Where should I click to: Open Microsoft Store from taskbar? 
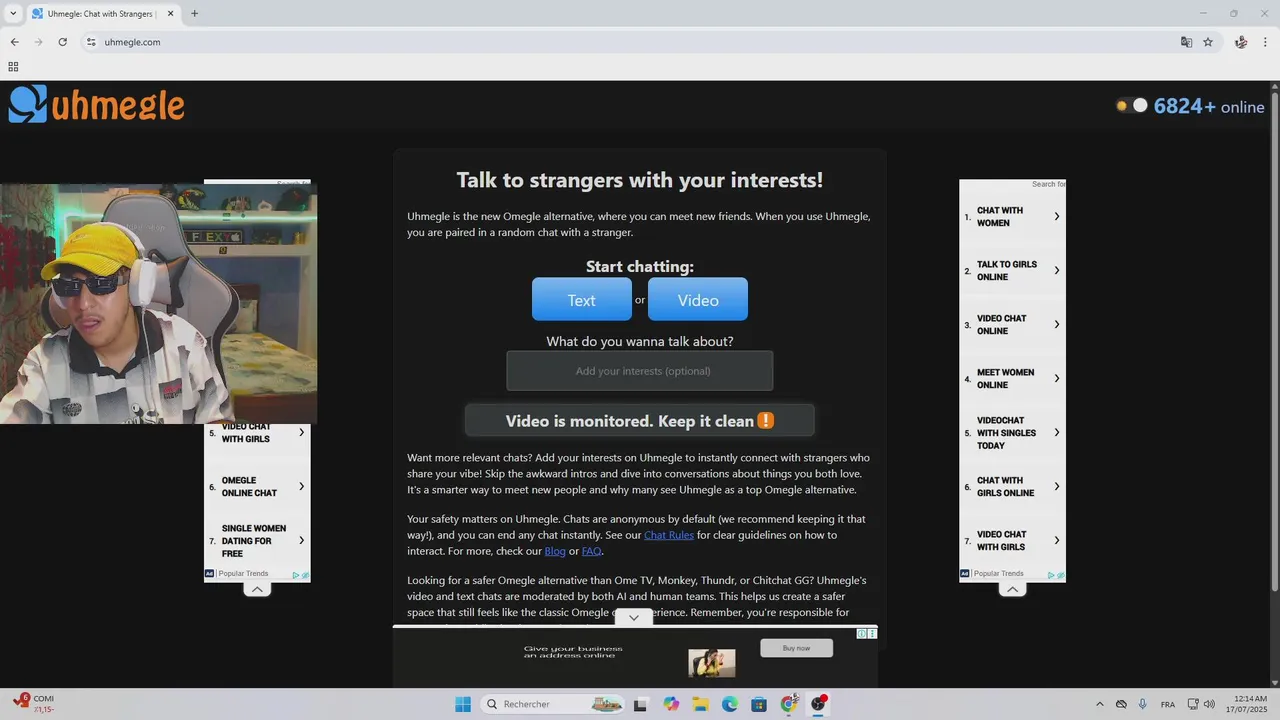[x=759, y=704]
